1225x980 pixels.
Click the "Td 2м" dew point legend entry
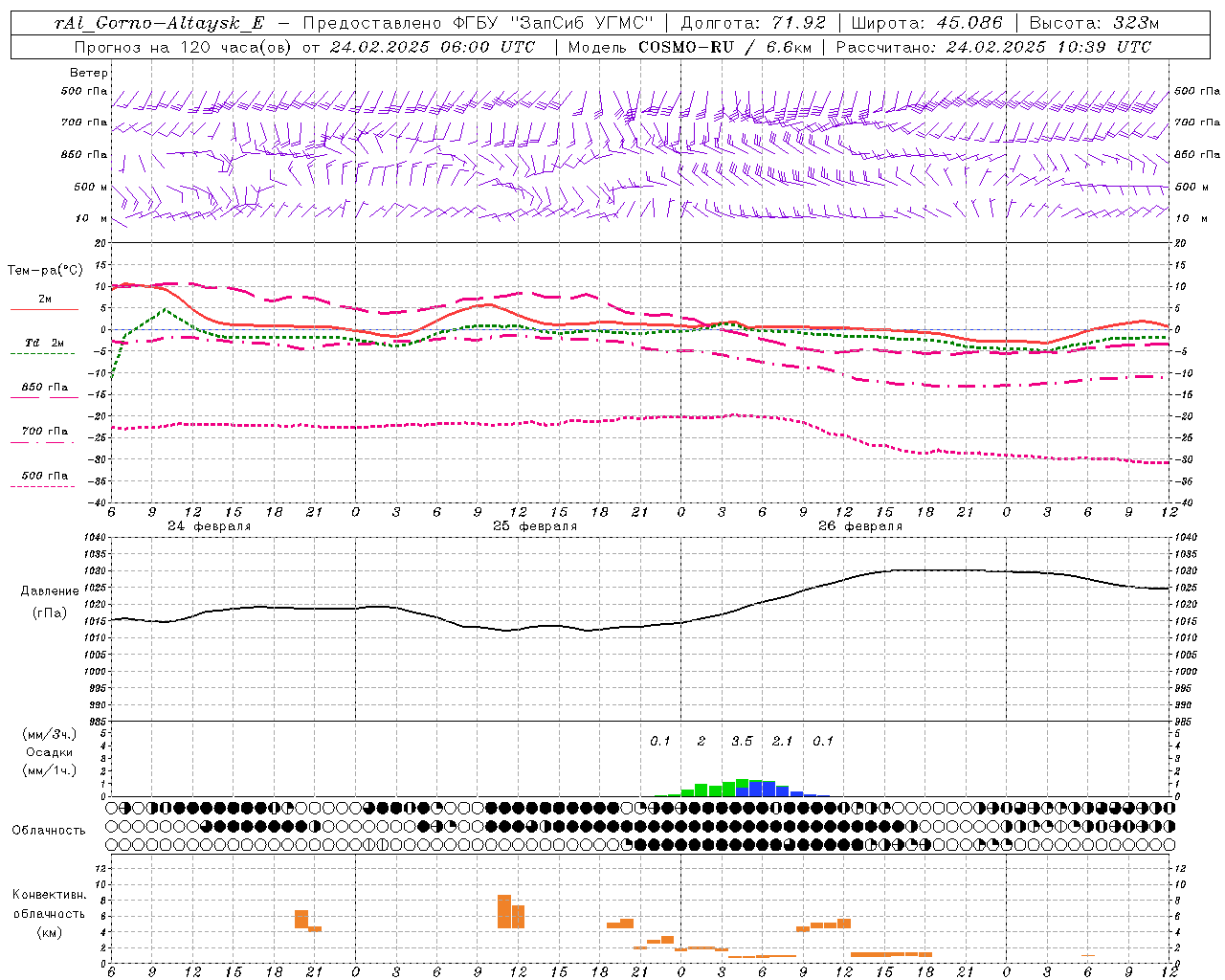click(45, 343)
